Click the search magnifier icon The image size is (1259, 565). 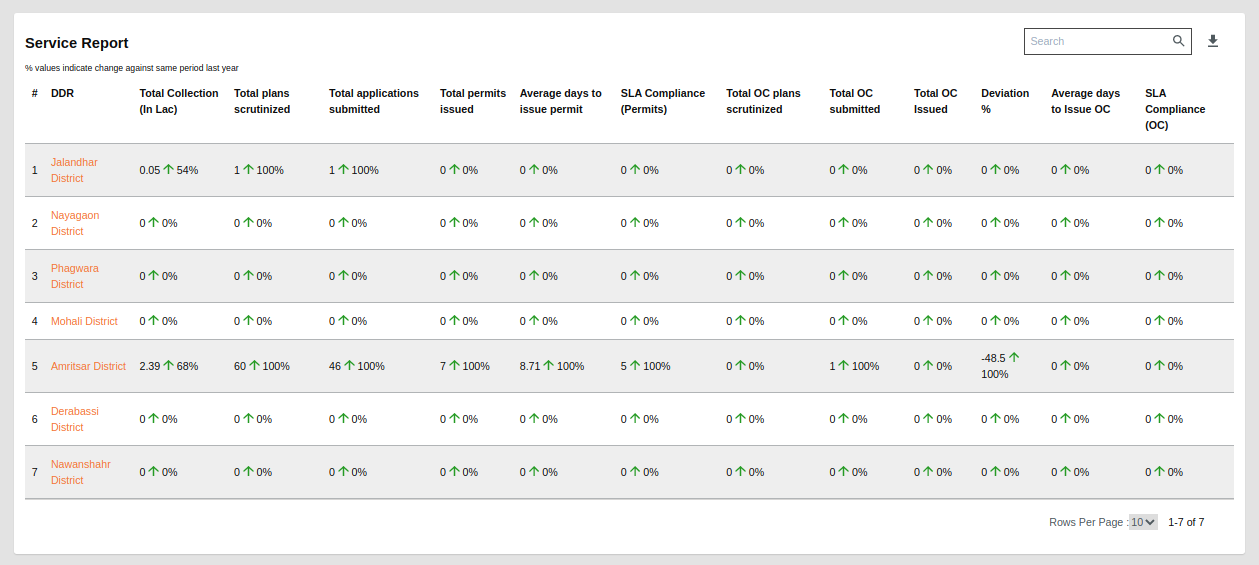point(1179,41)
